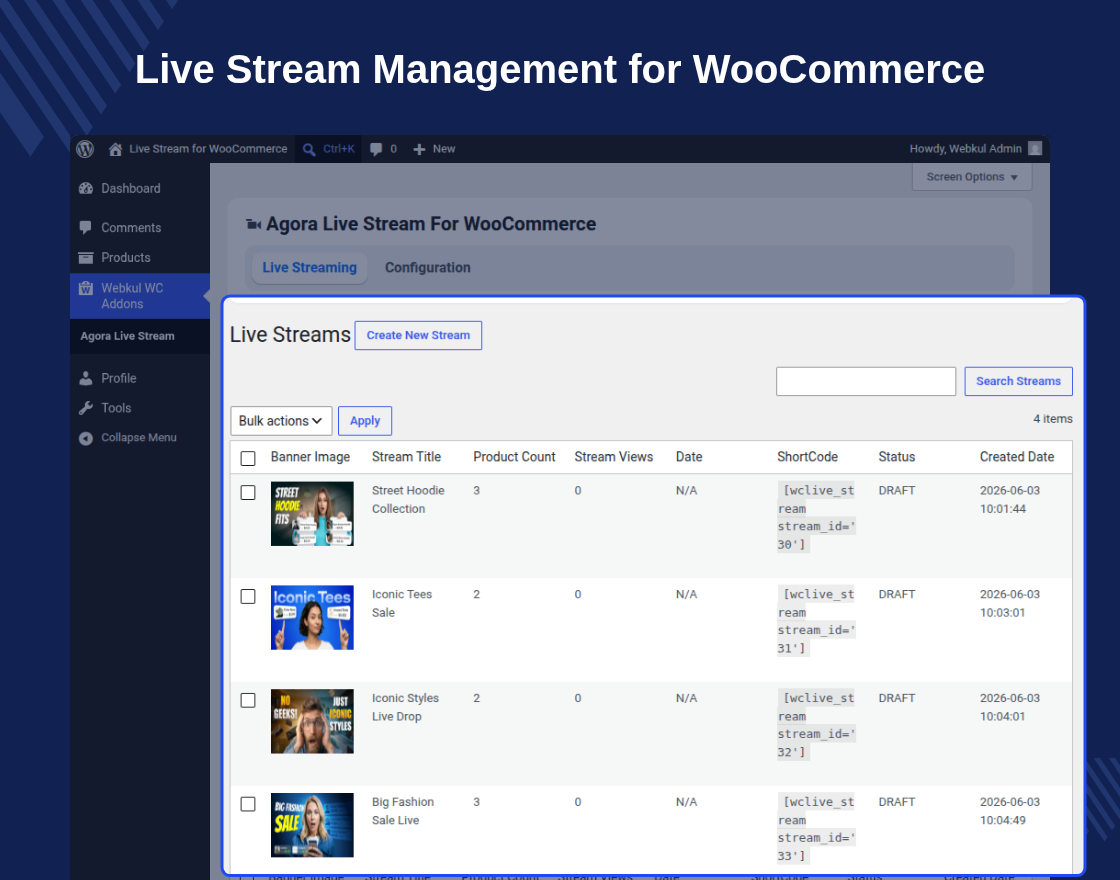Open Iconic Tees banner thumbnail
Image resolution: width=1120 pixels, height=880 pixels.
point(312,618)
